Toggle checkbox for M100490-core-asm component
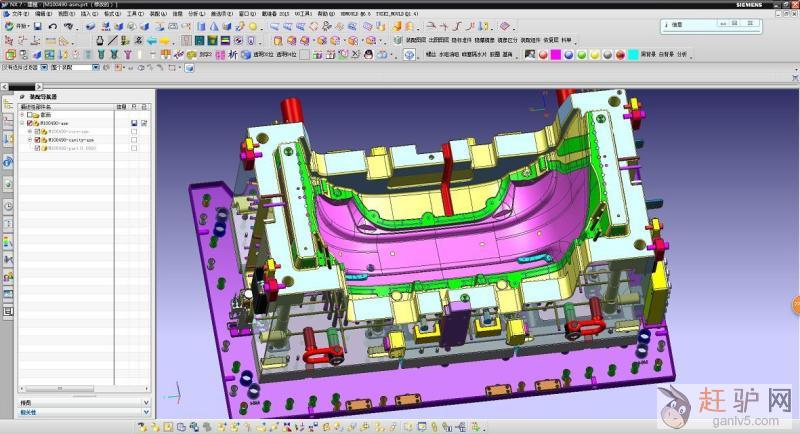Viewport: 800px width, 434px height. pyautogui.click(x=38, y=131)
